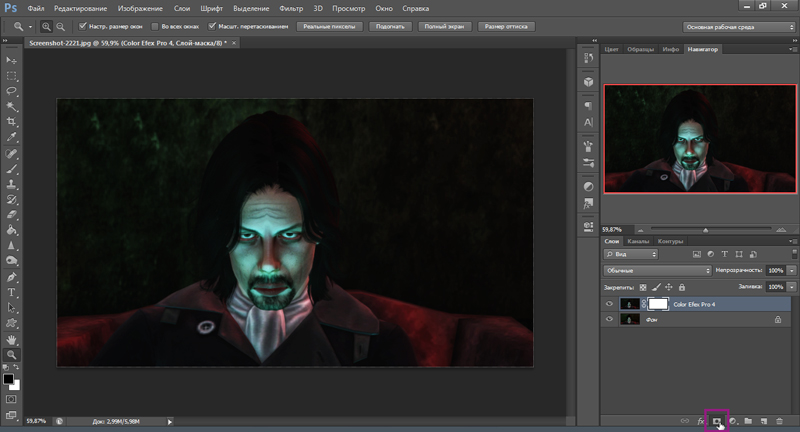Click the 'Полный экран' button

point(444,27)
